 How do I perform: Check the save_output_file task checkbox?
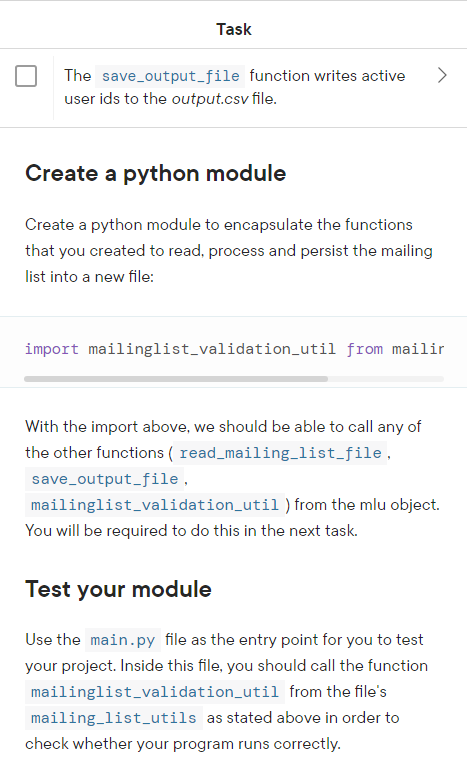26,76
